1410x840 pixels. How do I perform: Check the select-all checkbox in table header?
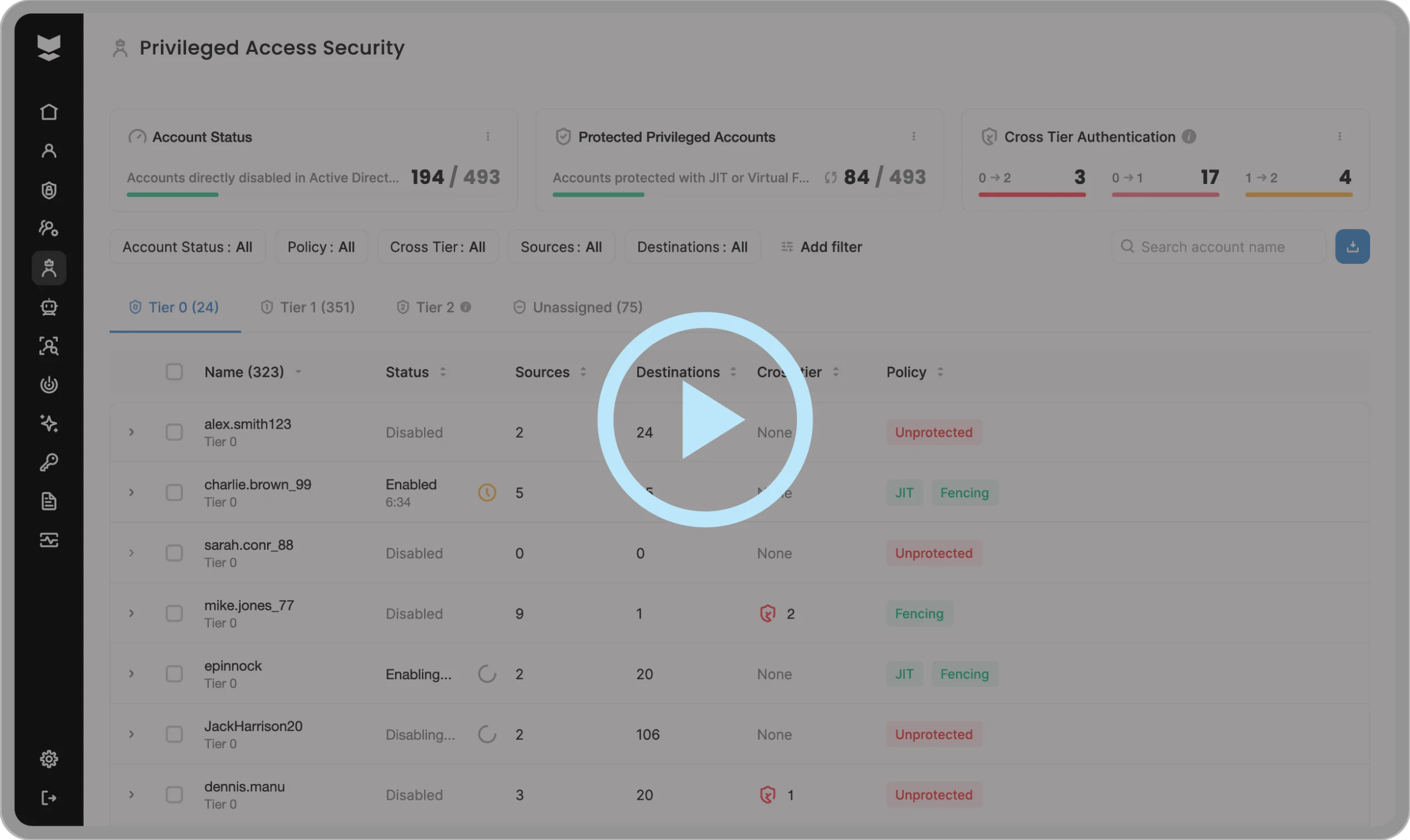tap(174, 371)
